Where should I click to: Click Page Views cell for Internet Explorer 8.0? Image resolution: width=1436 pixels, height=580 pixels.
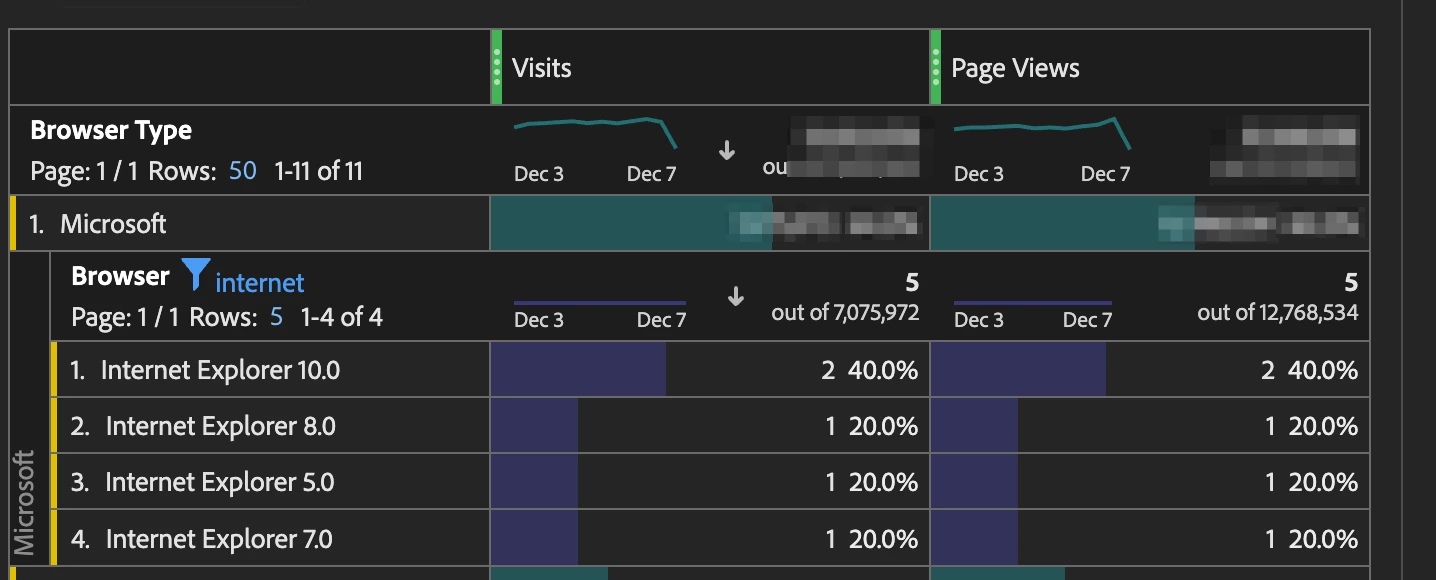click(1150, 426)
